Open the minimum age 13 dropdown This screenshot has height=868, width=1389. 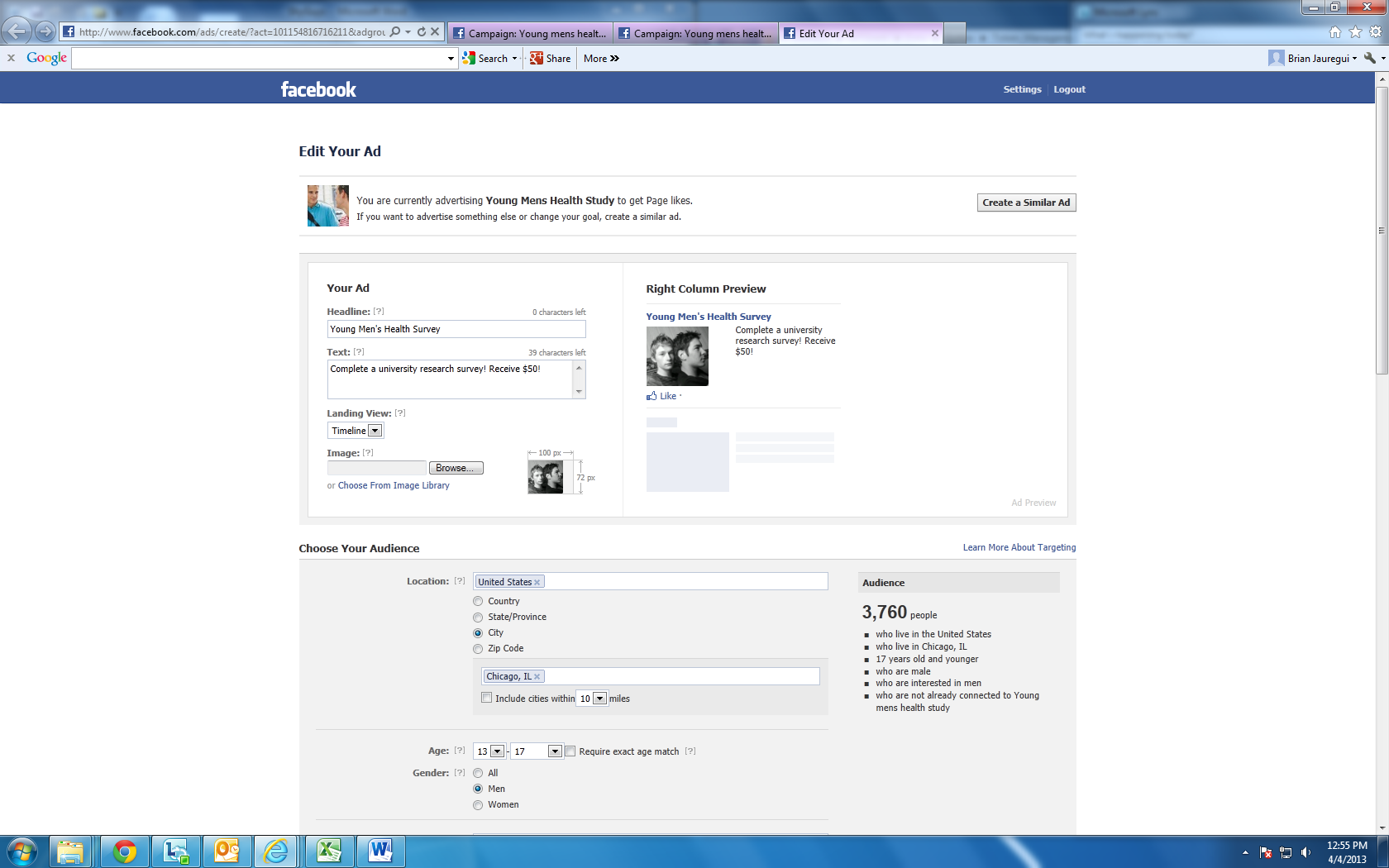(x=489, y=751)
